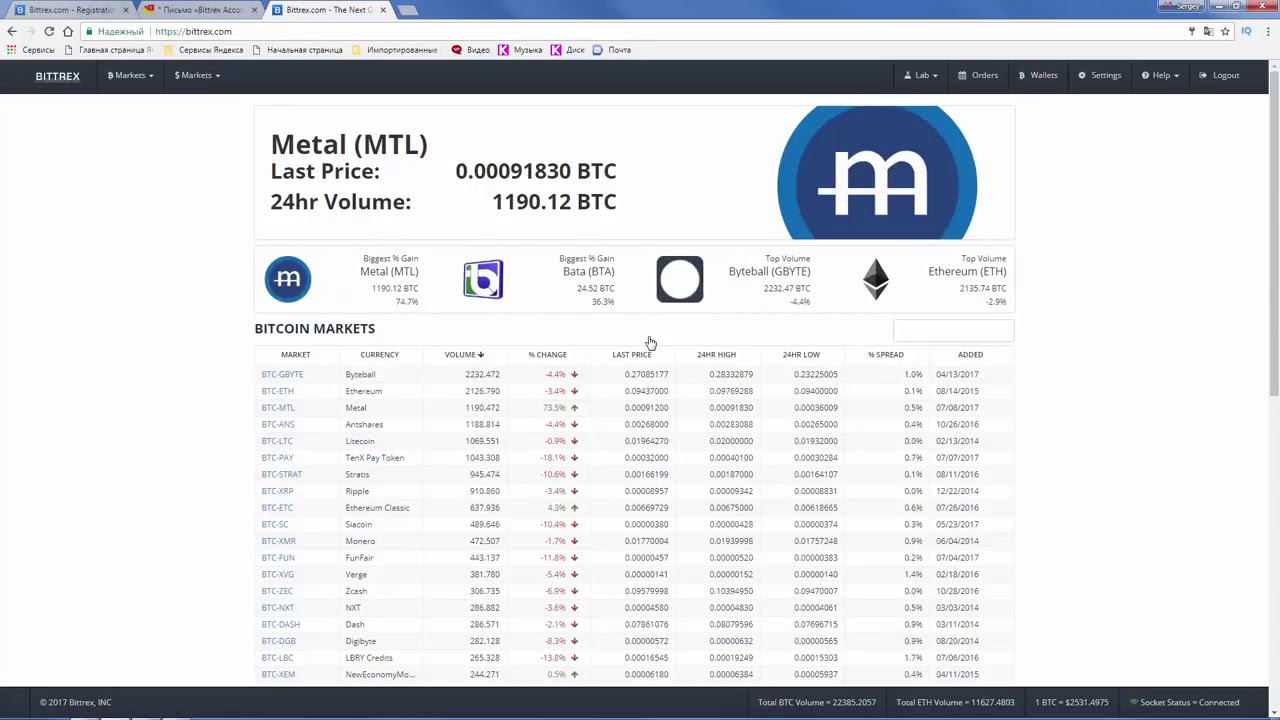Focus the Bitcoin Markets search field
This screenshot has width=1280, height=720.
953,330
